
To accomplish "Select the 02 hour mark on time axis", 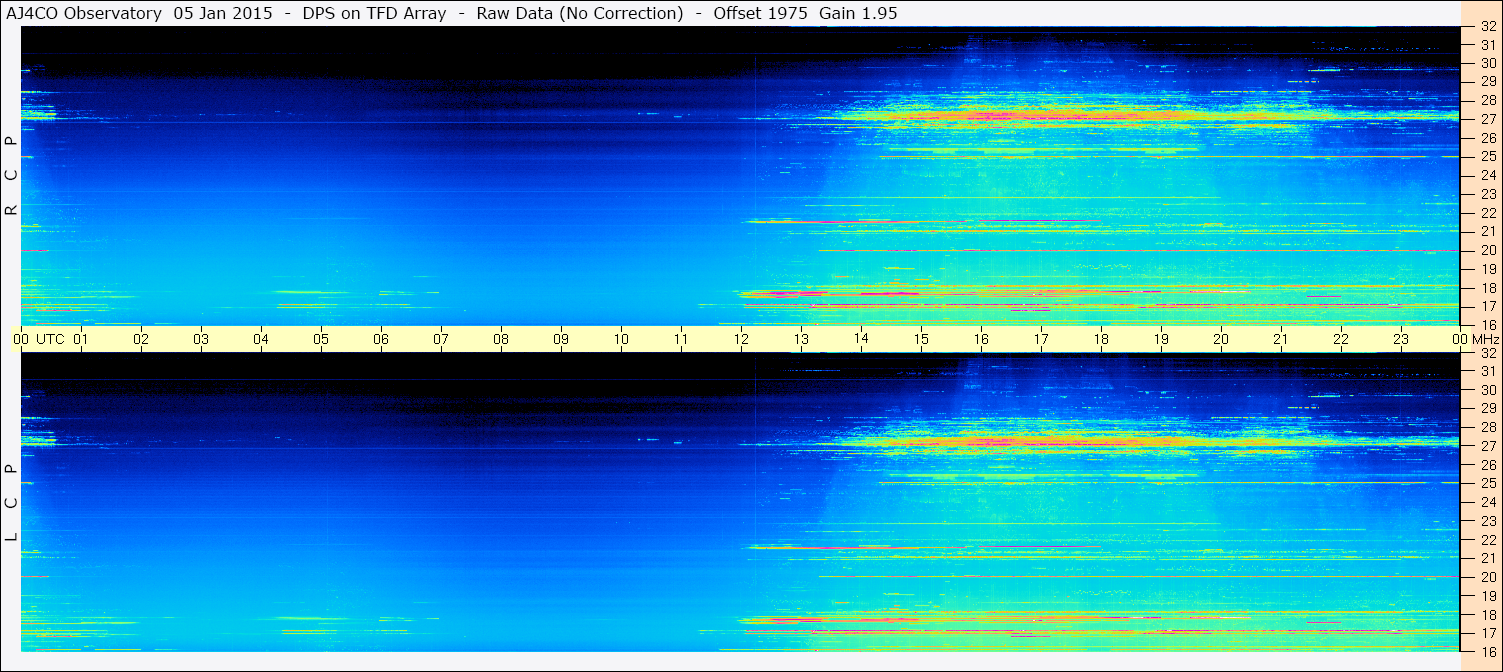I will pos(141,339).
